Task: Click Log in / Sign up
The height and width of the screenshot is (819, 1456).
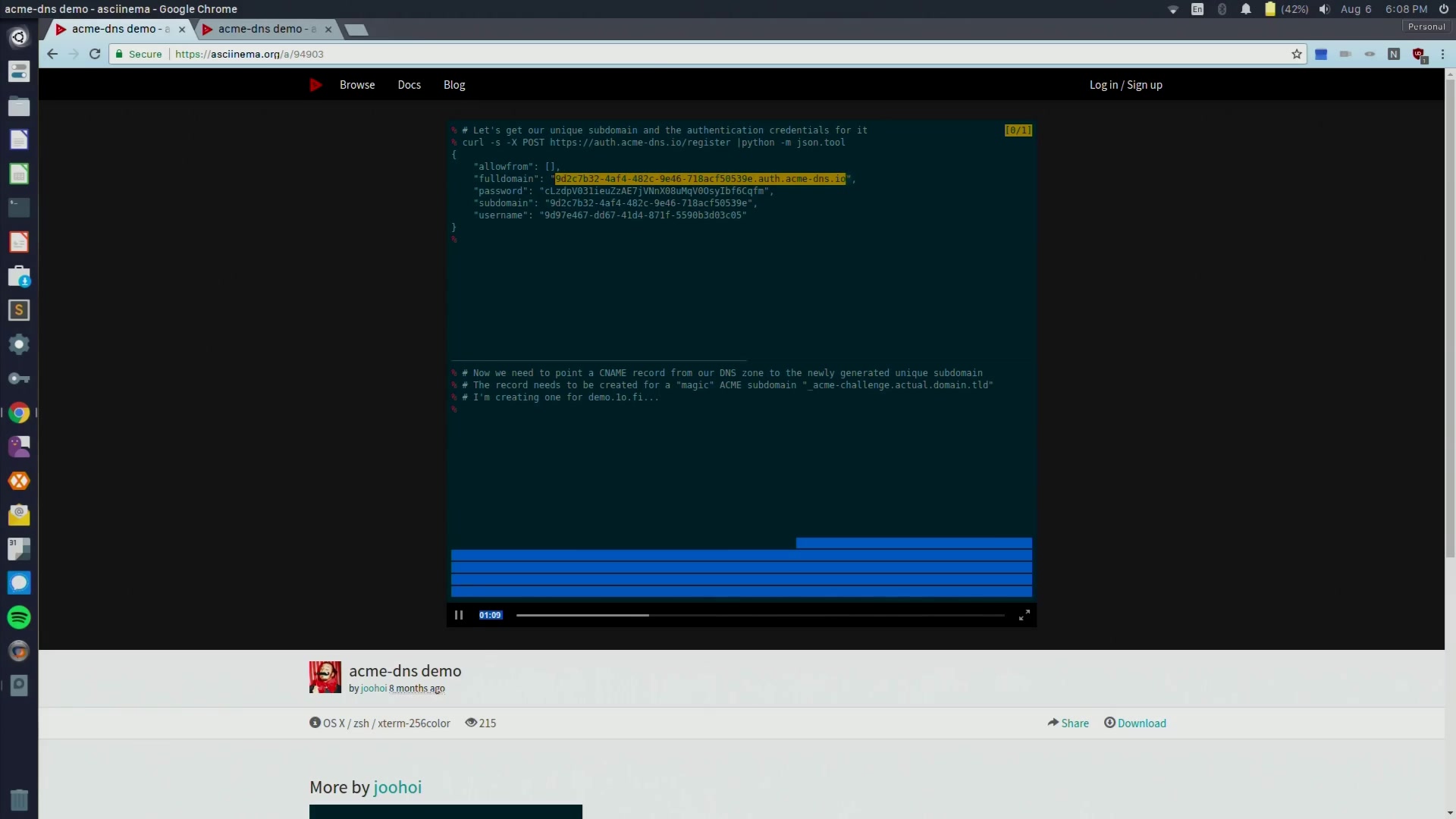Action: click(x=1125, y=85)
